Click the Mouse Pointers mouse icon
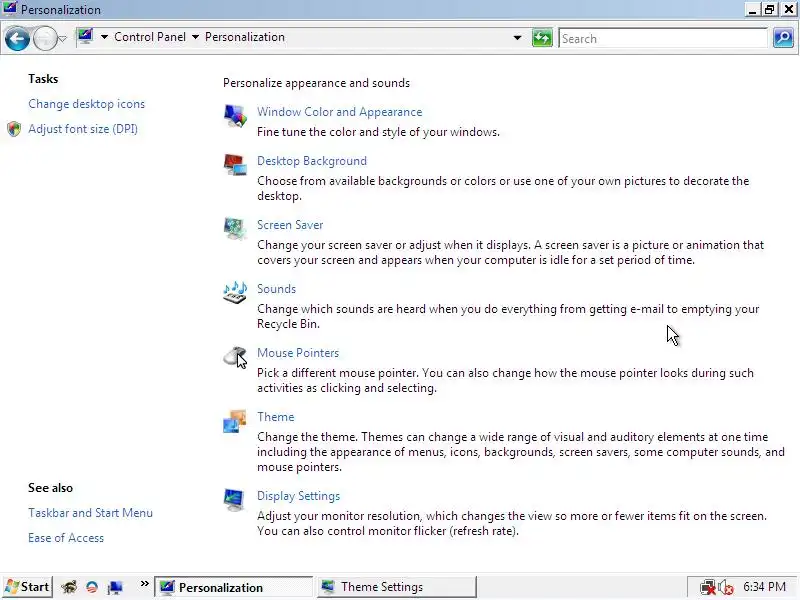The image size is (800, 600). point(235,357)
